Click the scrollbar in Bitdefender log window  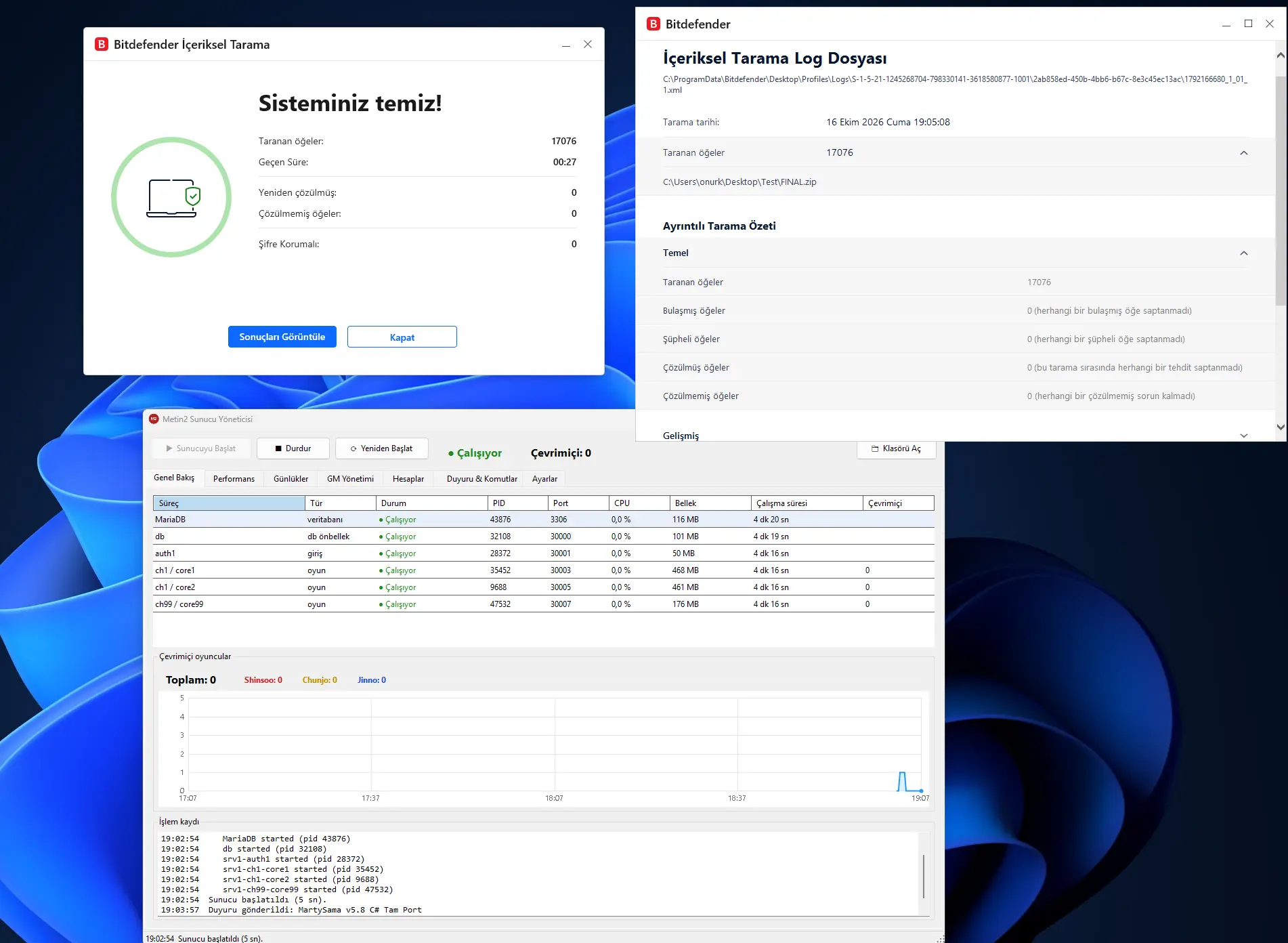coord(1280,190)
